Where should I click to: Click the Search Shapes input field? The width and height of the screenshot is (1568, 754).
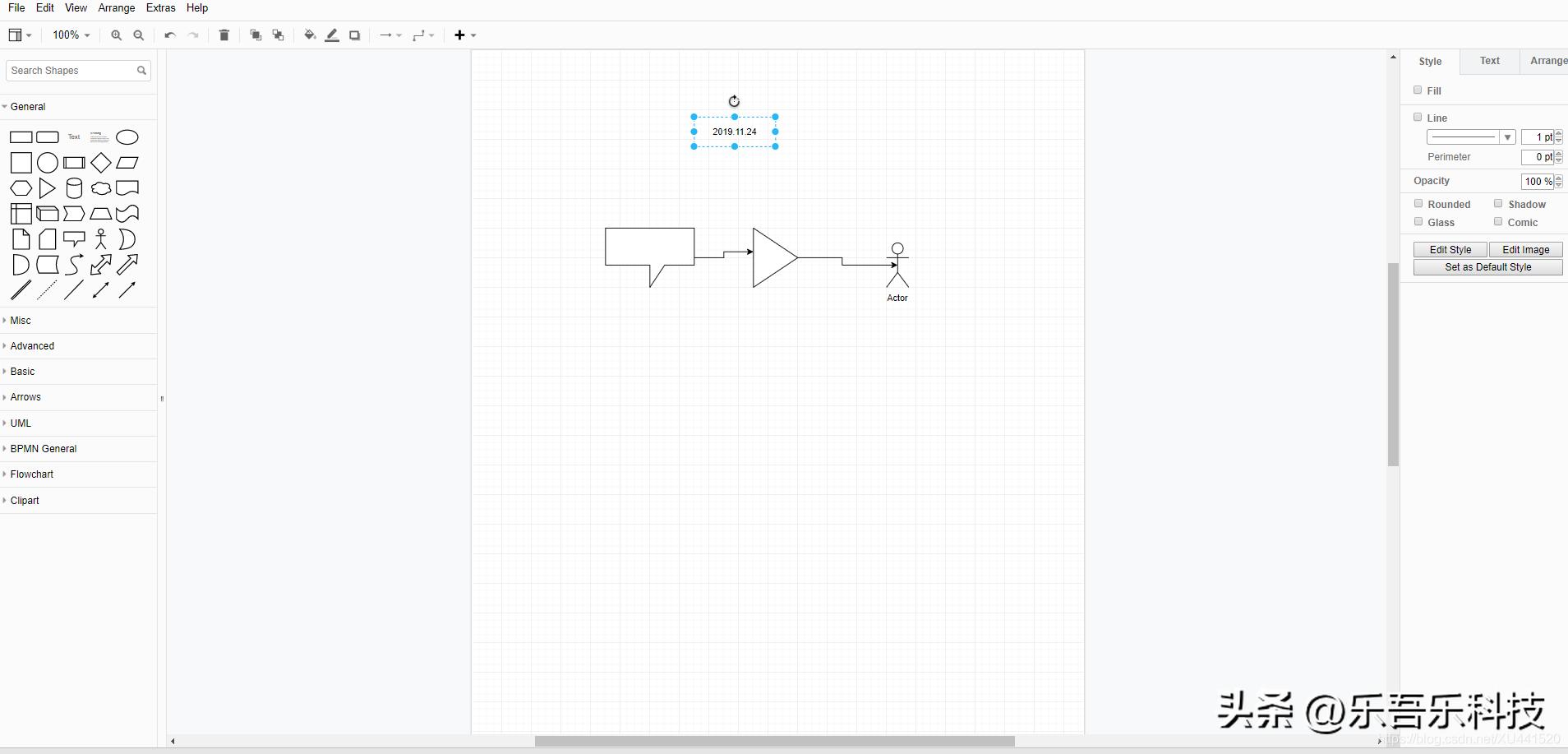tap(78, 71)
